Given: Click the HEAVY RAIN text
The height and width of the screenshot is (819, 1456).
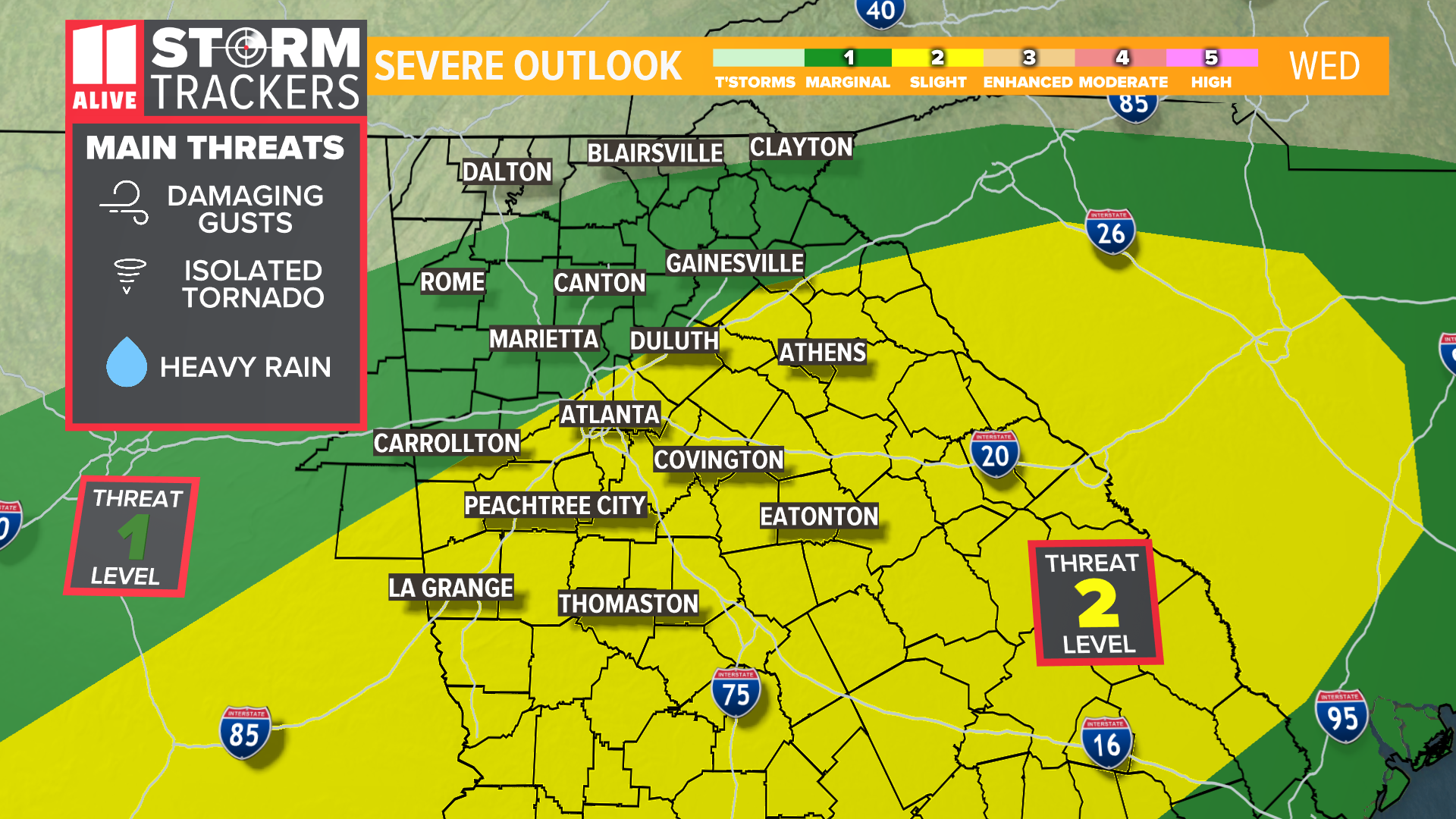Looking at the screenshot, I should click(246, 367).
